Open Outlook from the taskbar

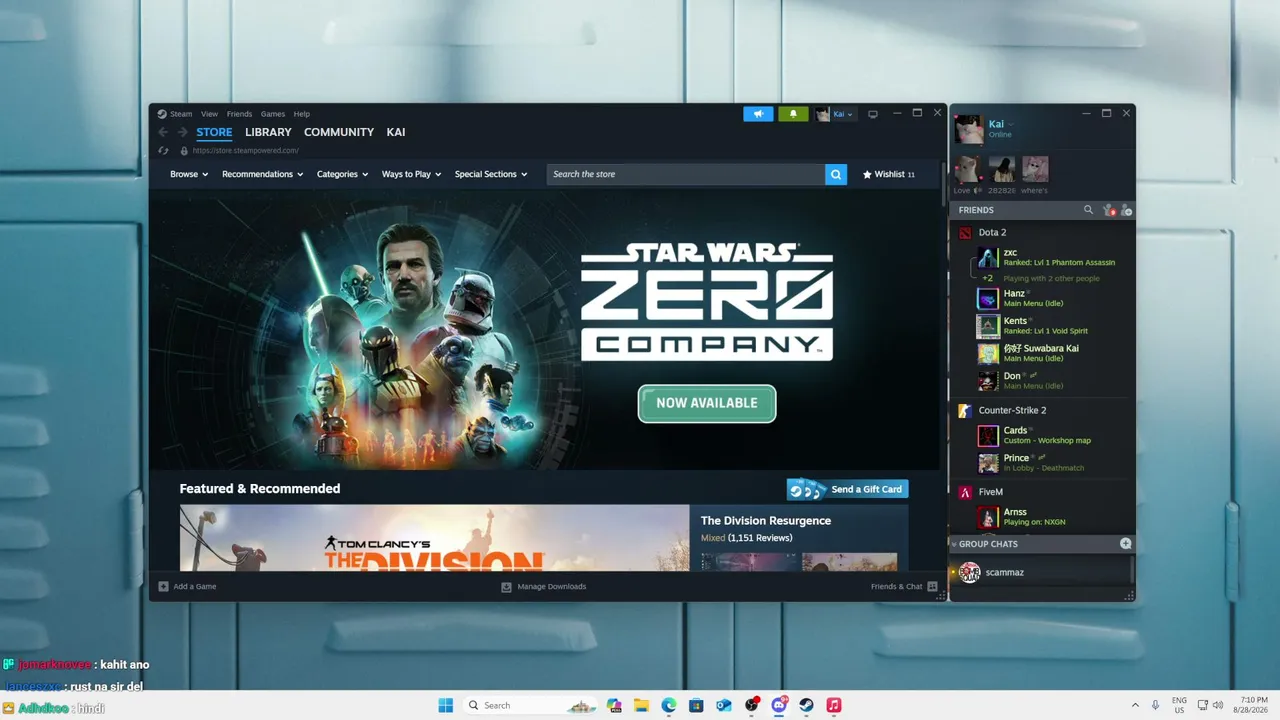[724, 705]
